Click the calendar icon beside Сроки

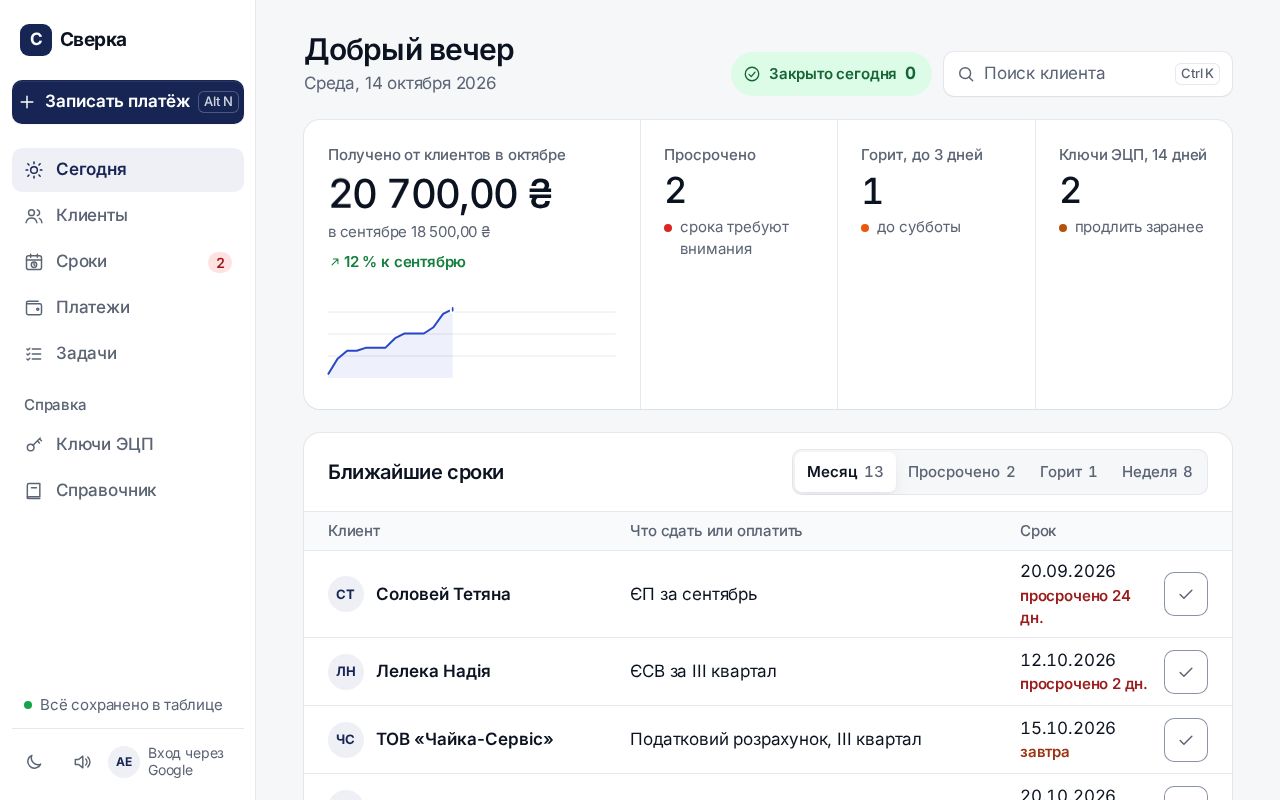pos(34,262)
